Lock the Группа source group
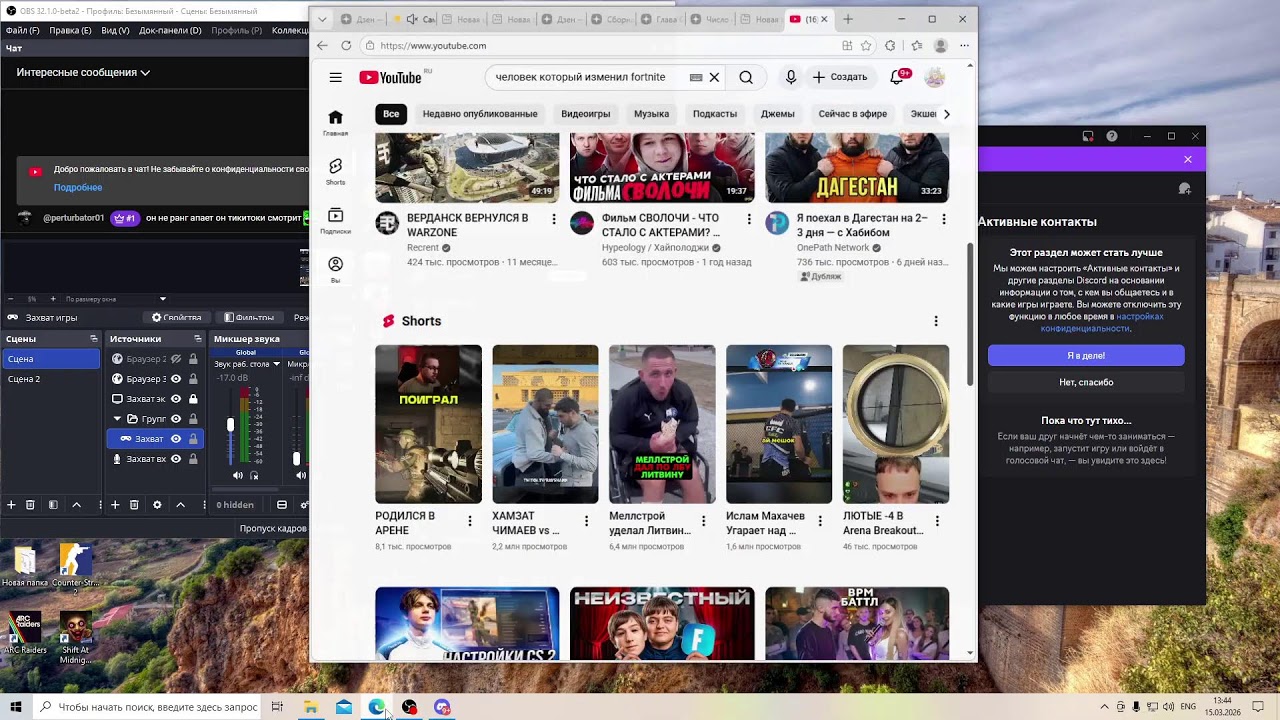Image resolution: width=1280 pixels, height=720 pixels. [x=193, y=419]
